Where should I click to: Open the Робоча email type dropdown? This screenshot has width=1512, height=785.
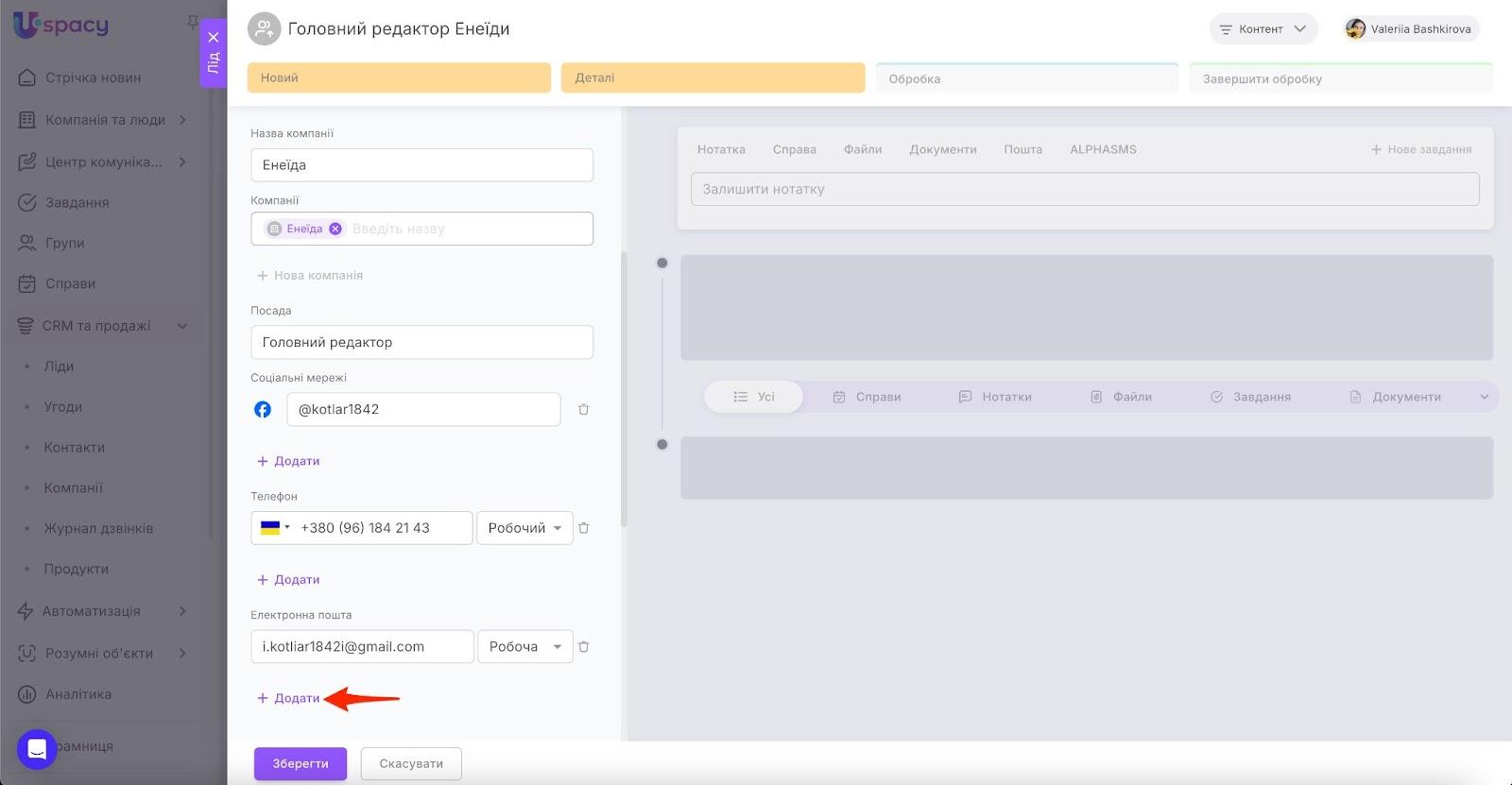coord(524,647)
